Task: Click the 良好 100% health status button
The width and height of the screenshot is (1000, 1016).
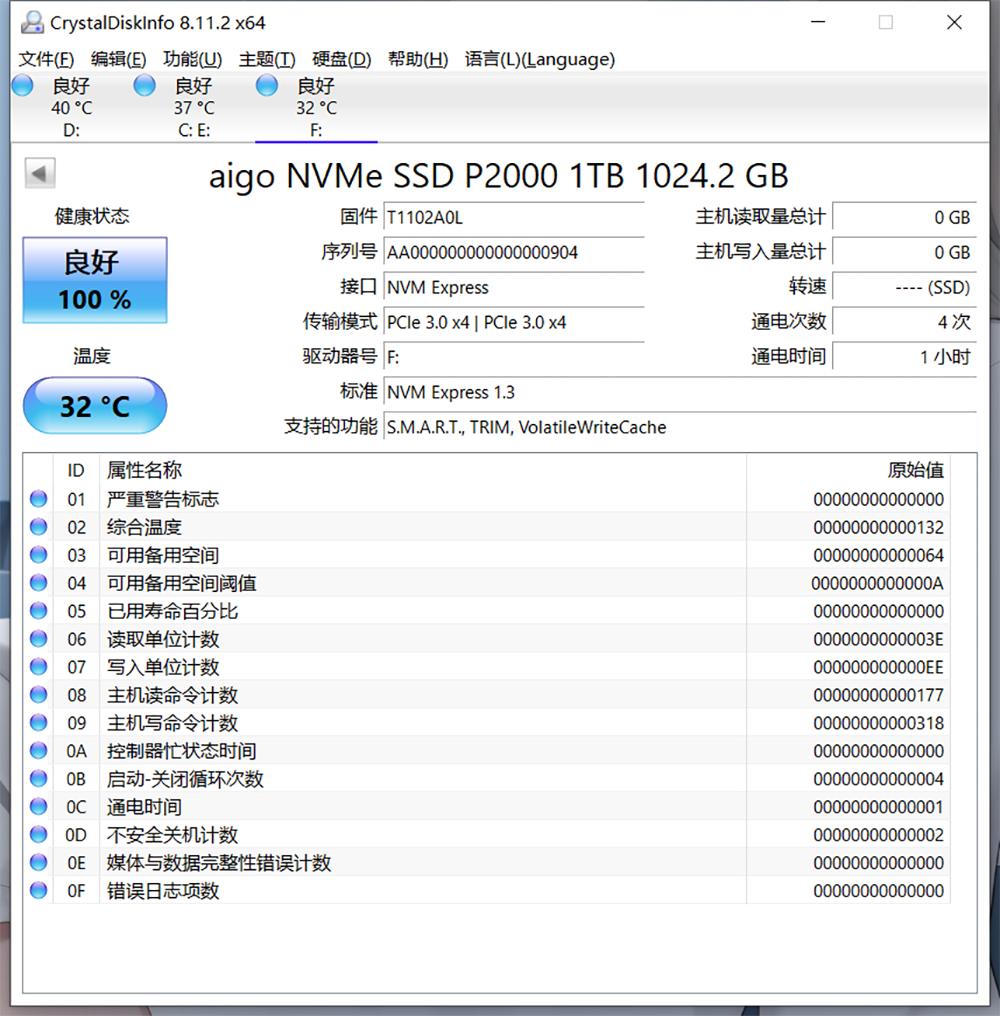Action: click(94, 280)
